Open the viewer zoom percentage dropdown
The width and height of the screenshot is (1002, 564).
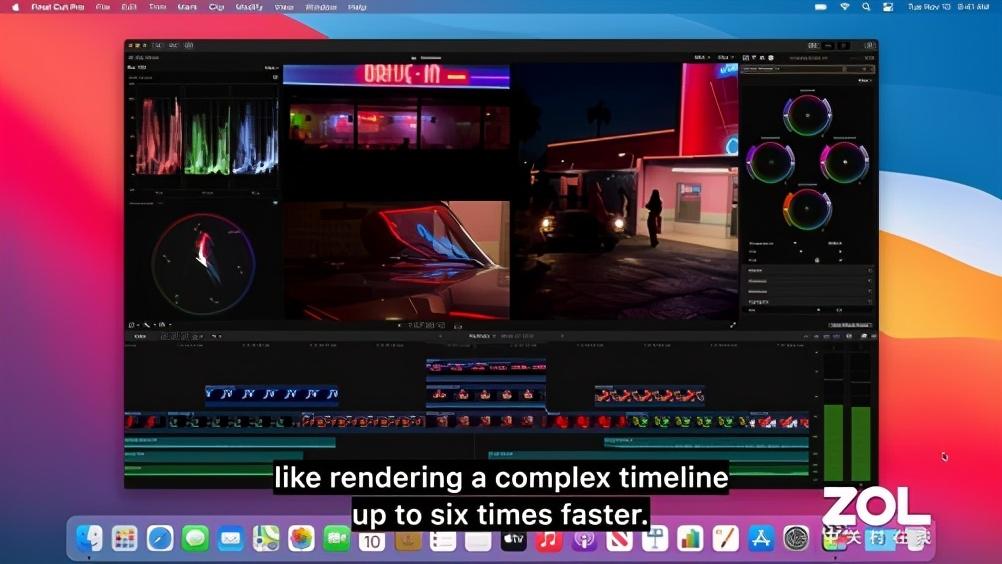[x=701, y=57]
